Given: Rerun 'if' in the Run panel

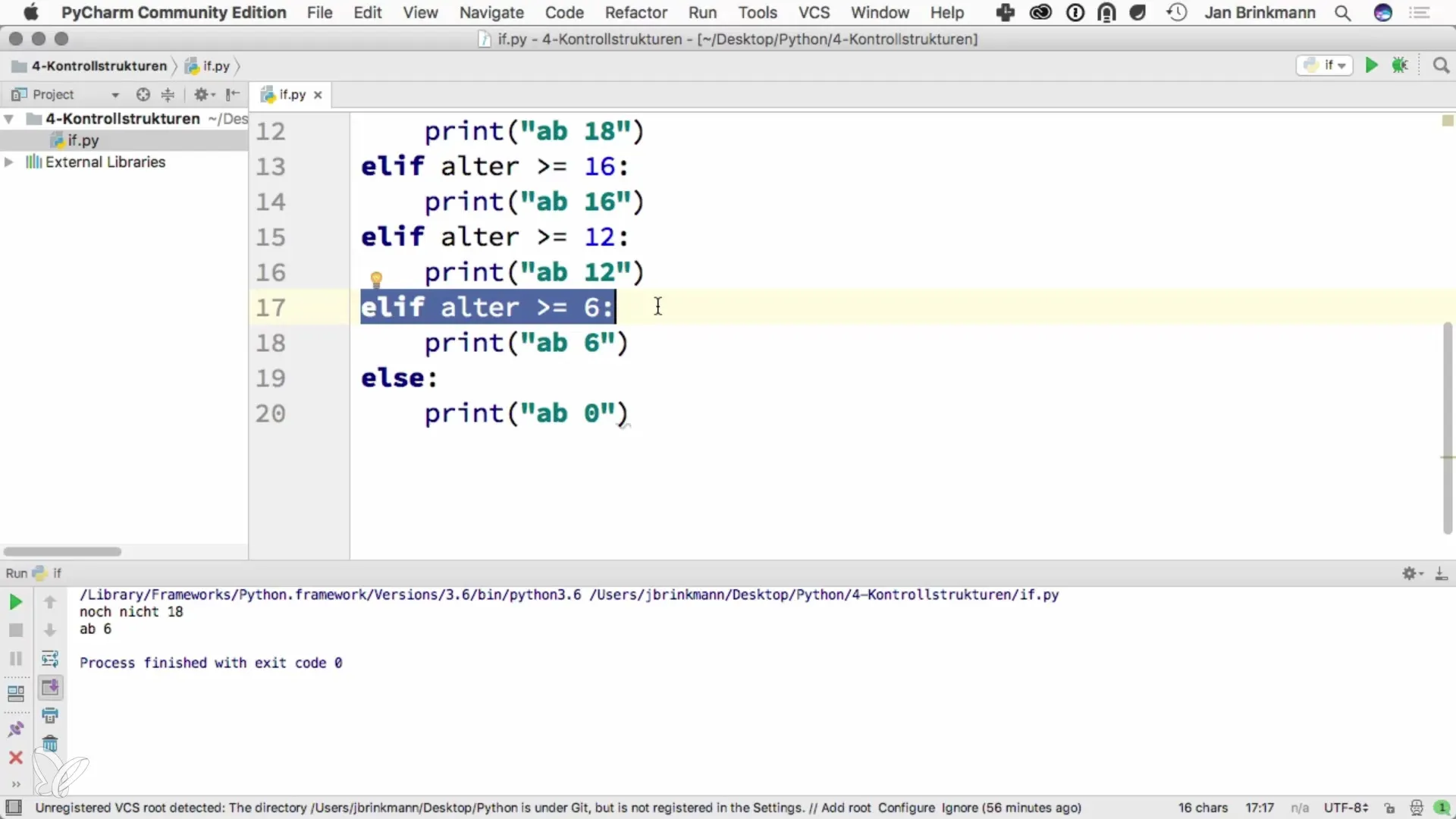Looking at the screenshot, I should click(x=15, y=602).
